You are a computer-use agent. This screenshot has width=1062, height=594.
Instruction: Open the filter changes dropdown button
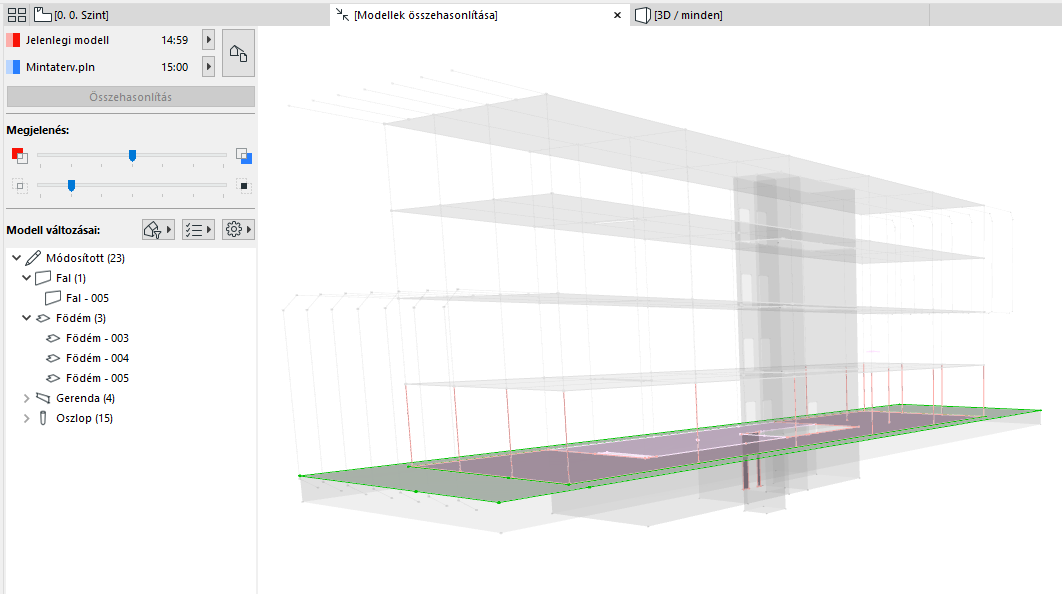[x=158, y=230]
